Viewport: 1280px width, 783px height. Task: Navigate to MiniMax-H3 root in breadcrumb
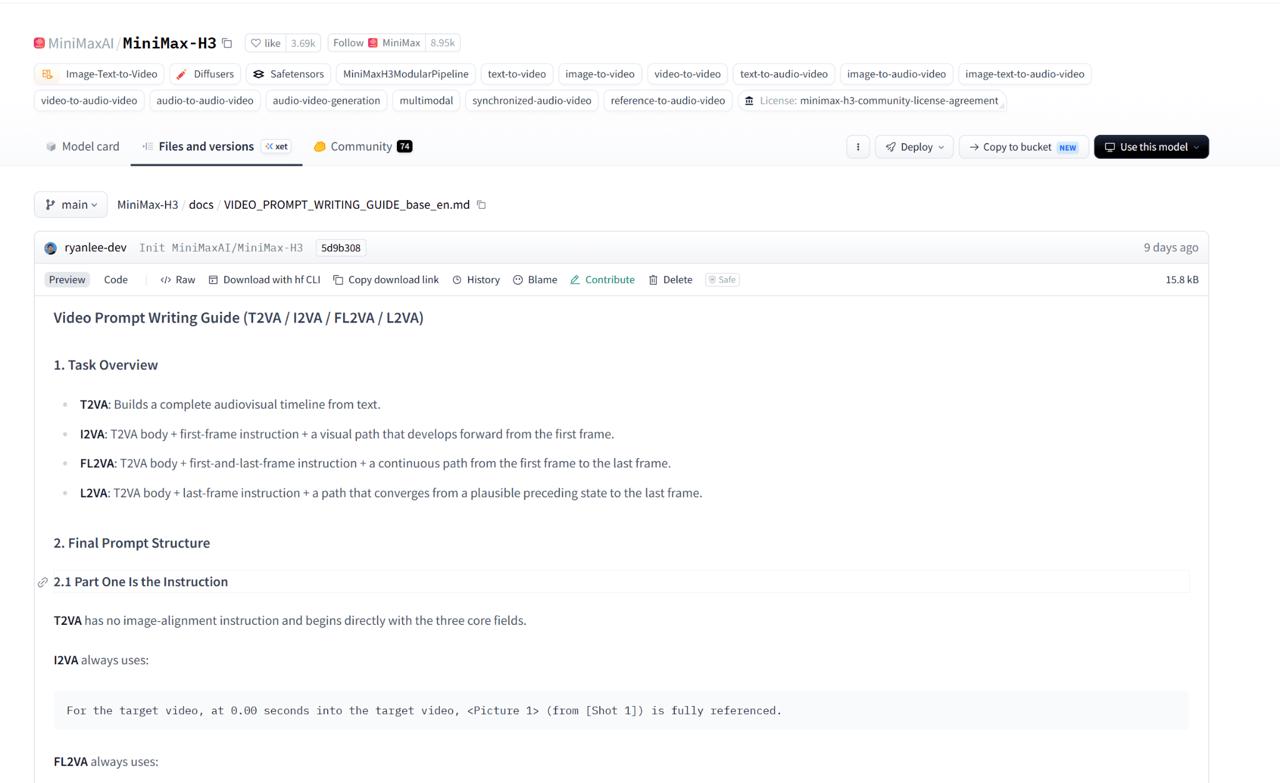click(x=147, y=205)
